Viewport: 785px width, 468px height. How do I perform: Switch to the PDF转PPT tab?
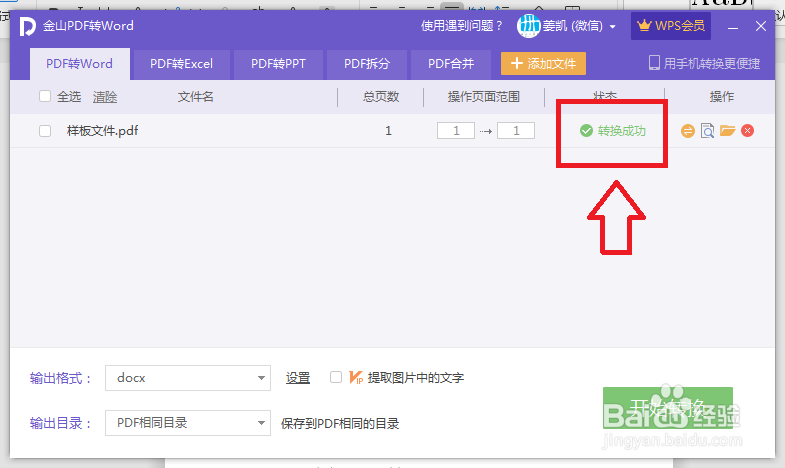pyautogui.click(x=278, y=64)
